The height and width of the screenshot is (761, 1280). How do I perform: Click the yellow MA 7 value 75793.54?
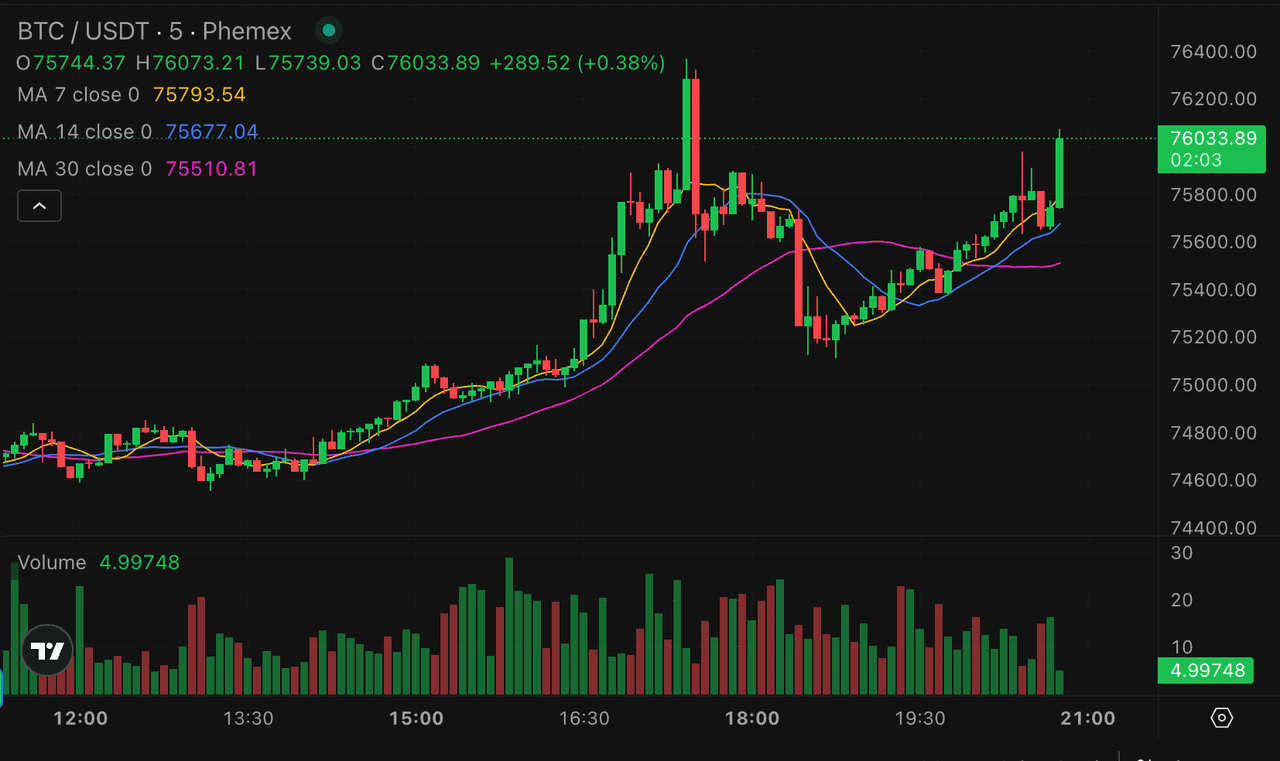coord(198,95)
